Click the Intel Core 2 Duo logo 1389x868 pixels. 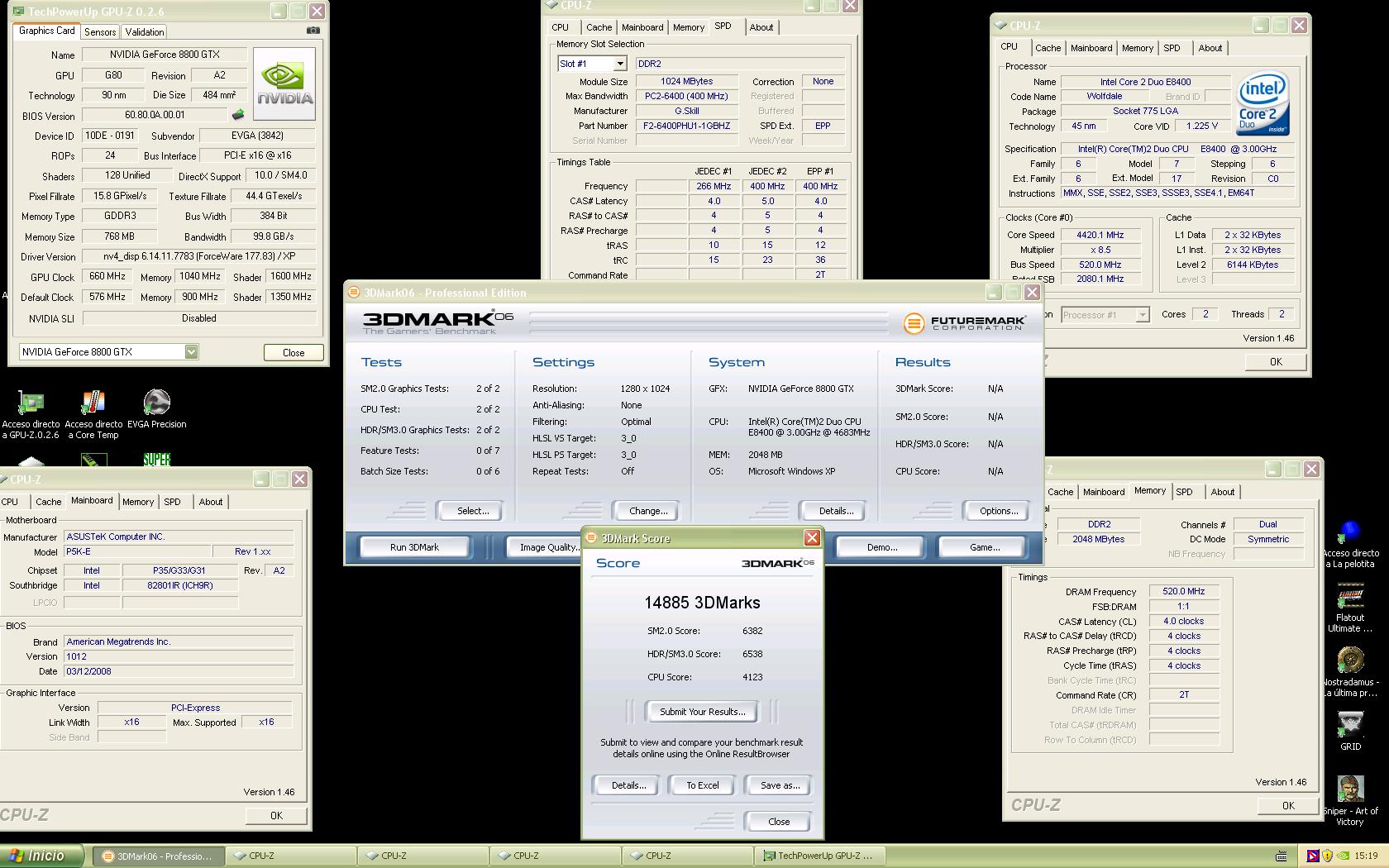pos(1263,104)
